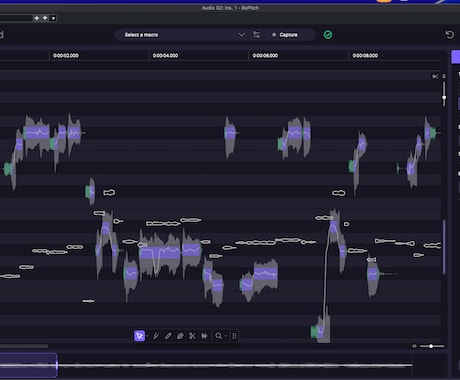
Task: Click the toolbar drag handle grip
Action: [x=234, y=336]
